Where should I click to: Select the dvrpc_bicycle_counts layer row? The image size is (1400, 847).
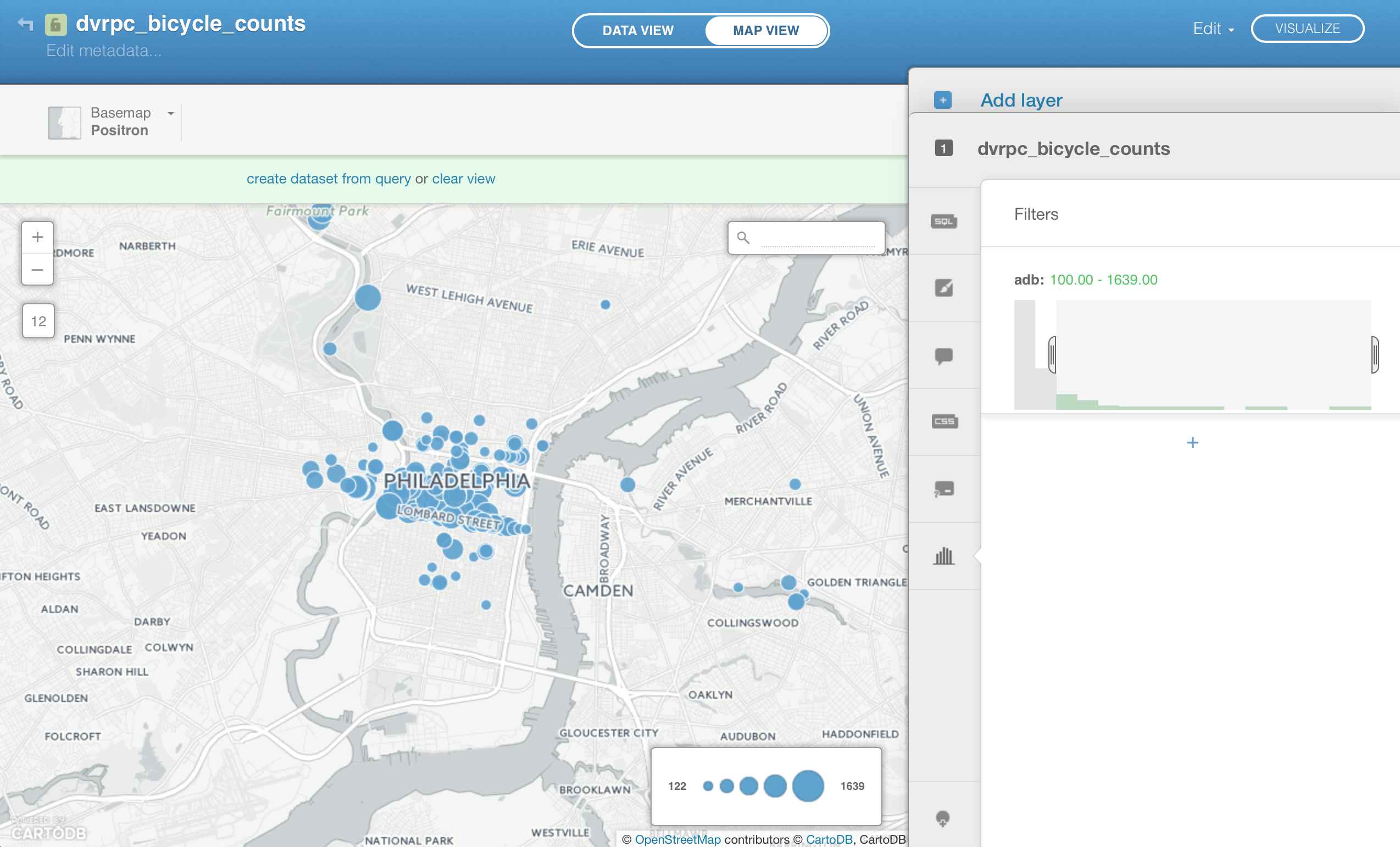[x=1073, y=148]
